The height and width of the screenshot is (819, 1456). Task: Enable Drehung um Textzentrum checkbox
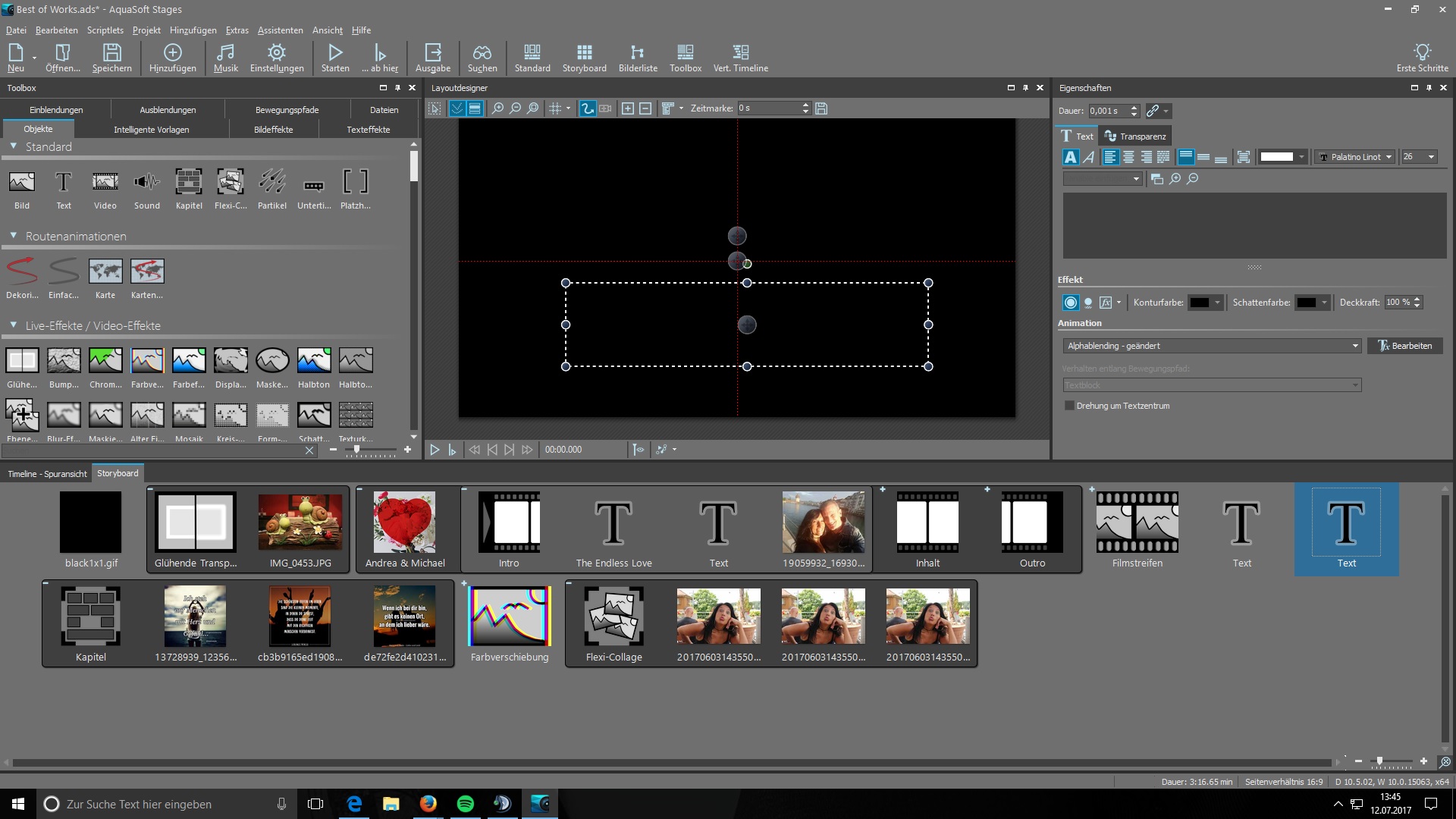point(1069,406)
